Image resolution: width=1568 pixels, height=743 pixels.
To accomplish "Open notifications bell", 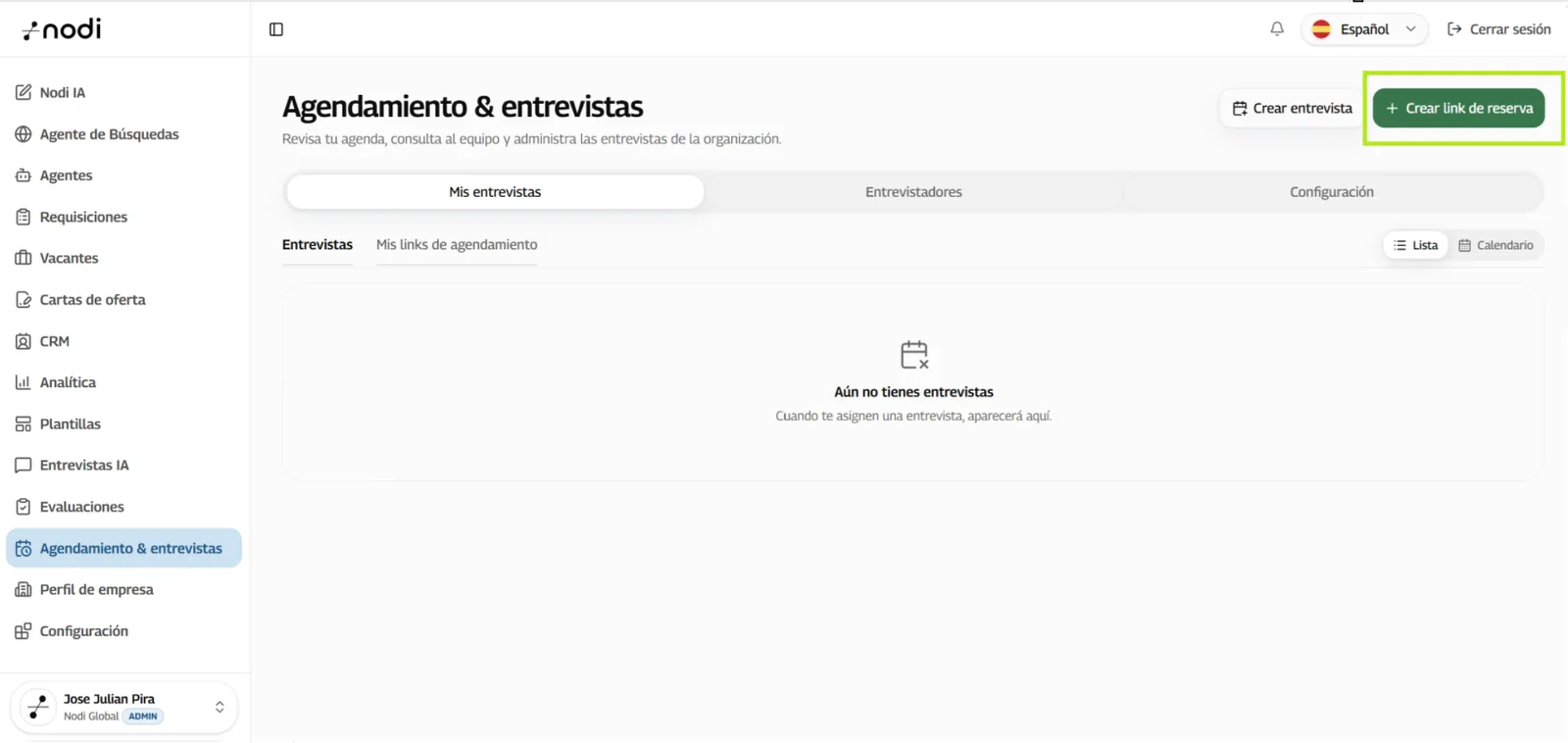I will click(x=1277, y=29).
